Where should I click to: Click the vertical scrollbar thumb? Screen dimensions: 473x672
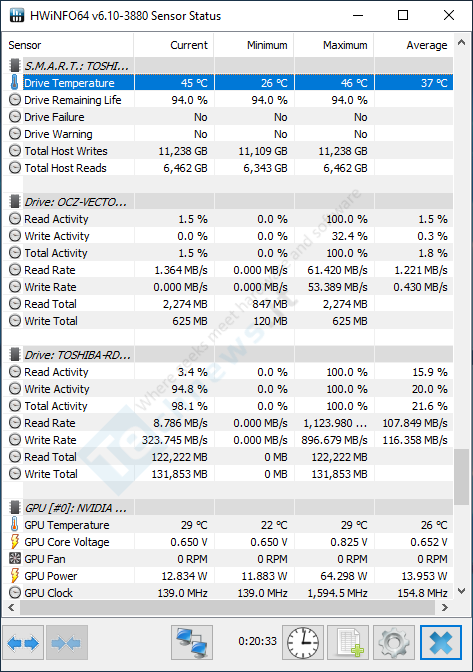(461, 477)
